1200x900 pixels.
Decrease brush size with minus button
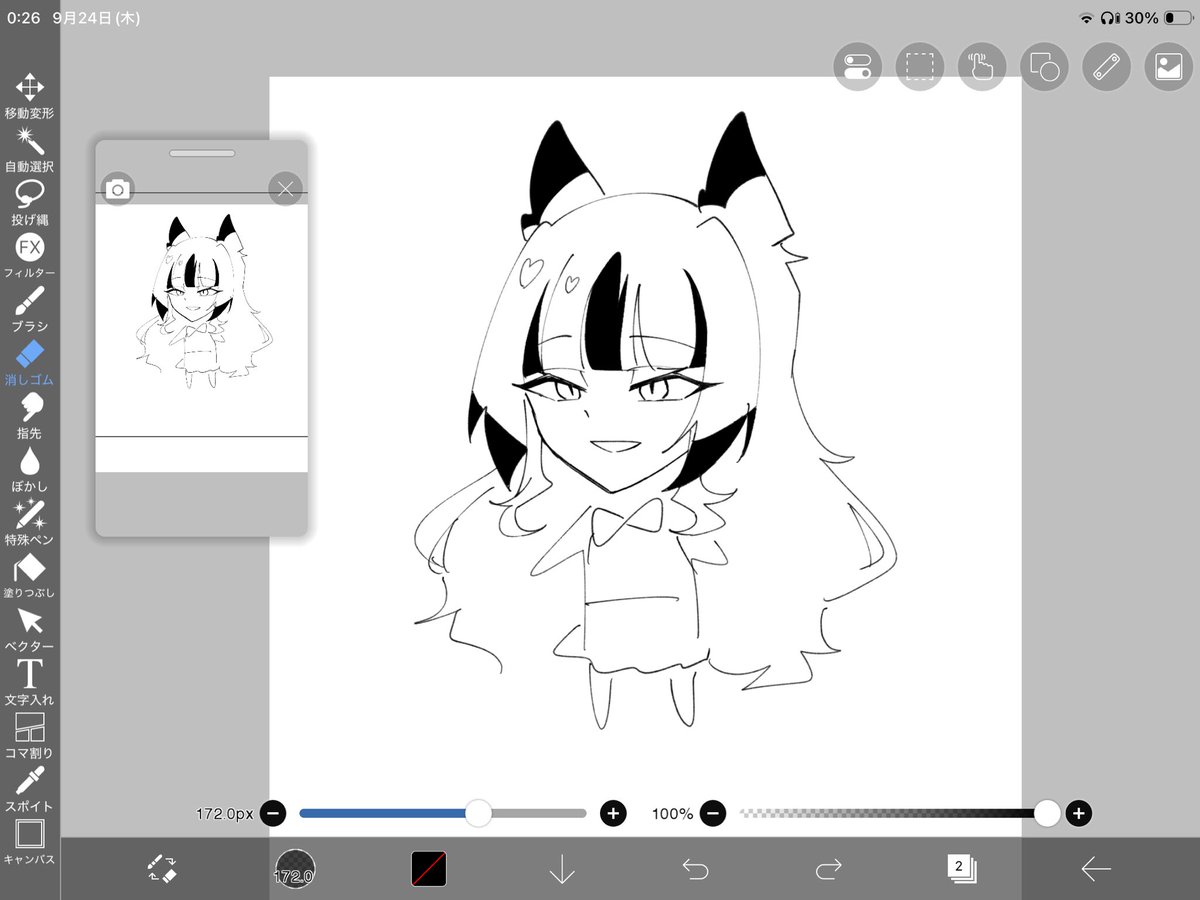pyautogui.click(x=273, y=814)
